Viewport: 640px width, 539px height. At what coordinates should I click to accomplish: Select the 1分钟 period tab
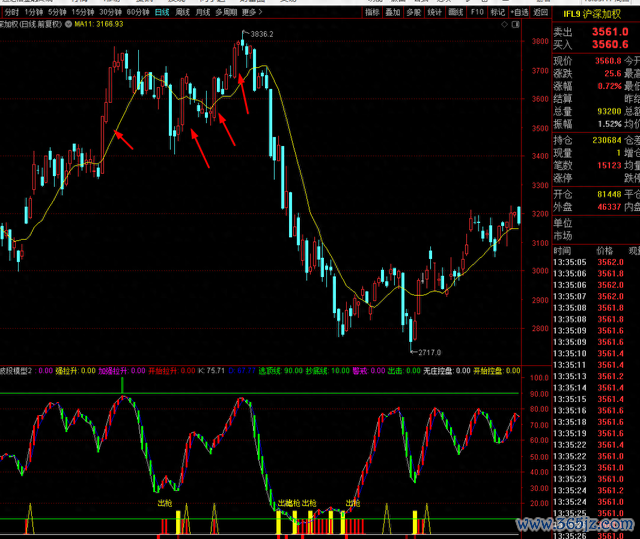point(34,12)
